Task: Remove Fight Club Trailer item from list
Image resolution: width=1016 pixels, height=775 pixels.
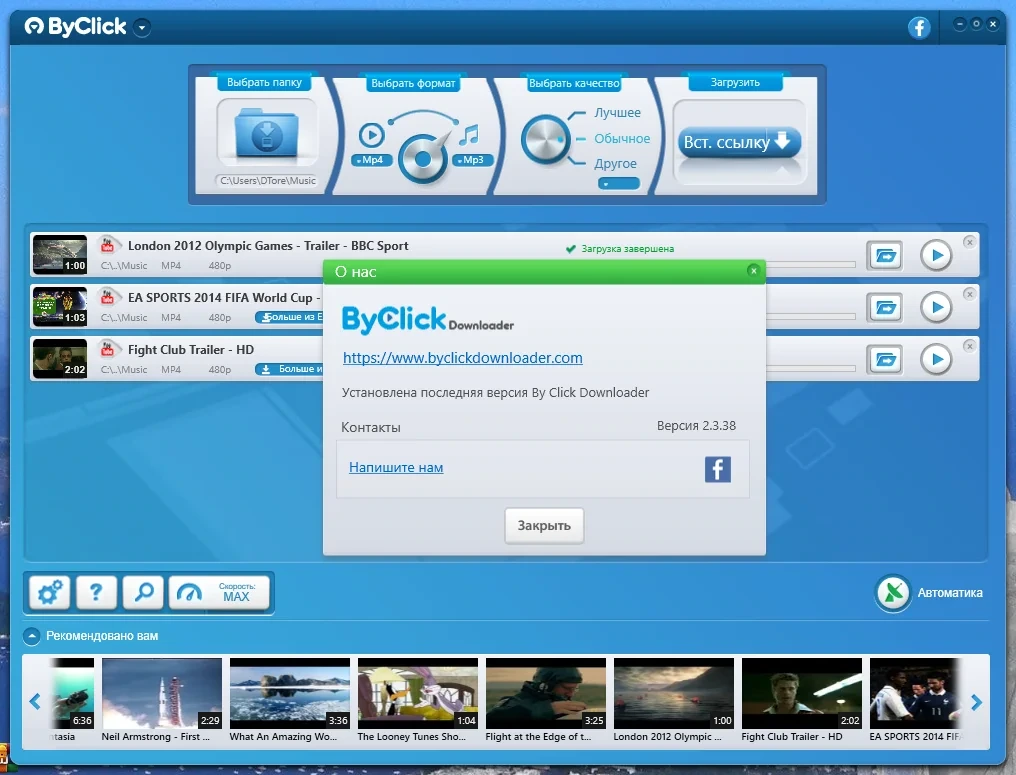Action: coord(969,346)
